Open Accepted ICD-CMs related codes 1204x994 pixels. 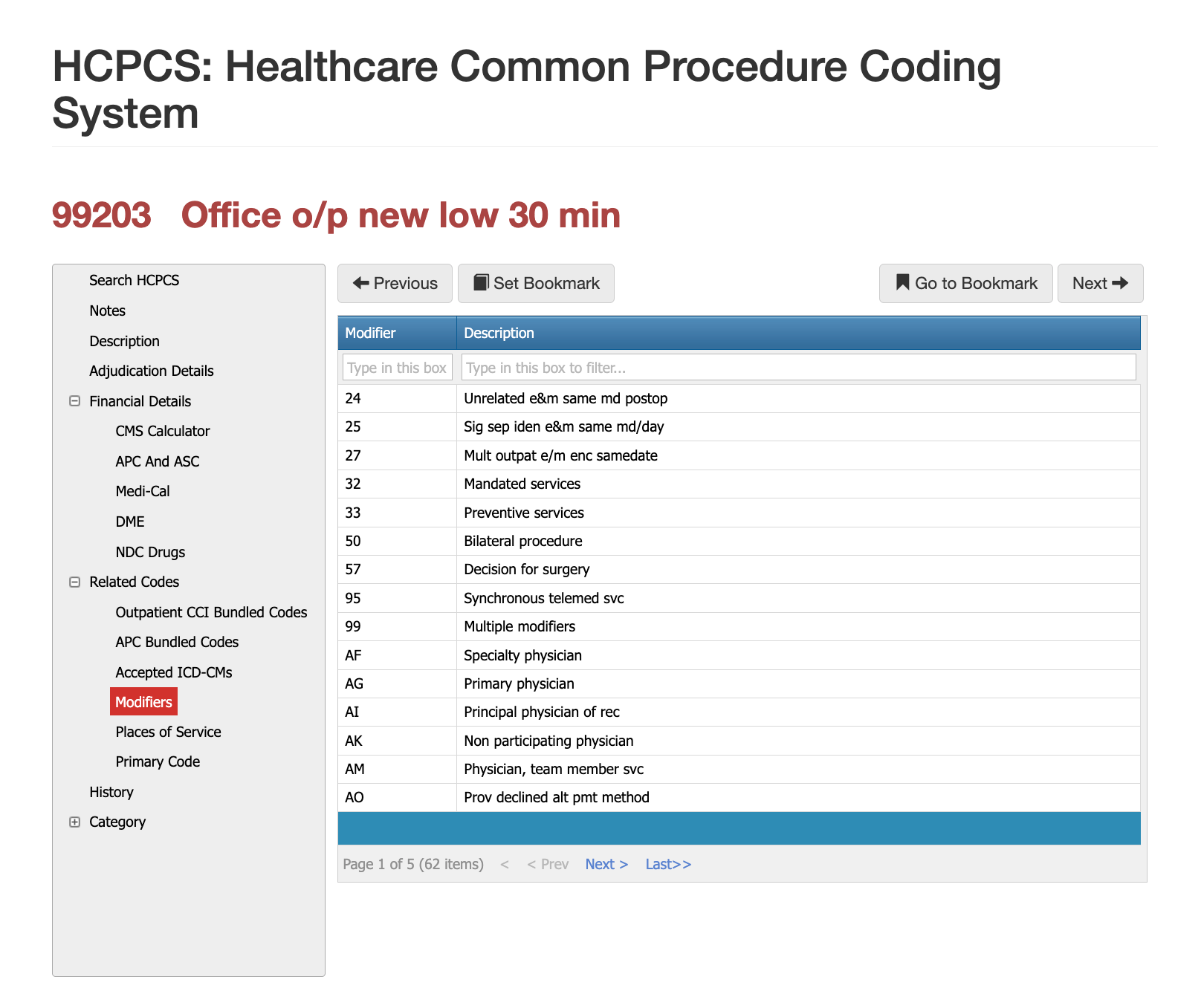pyautogui.click(x=173, y=672)
